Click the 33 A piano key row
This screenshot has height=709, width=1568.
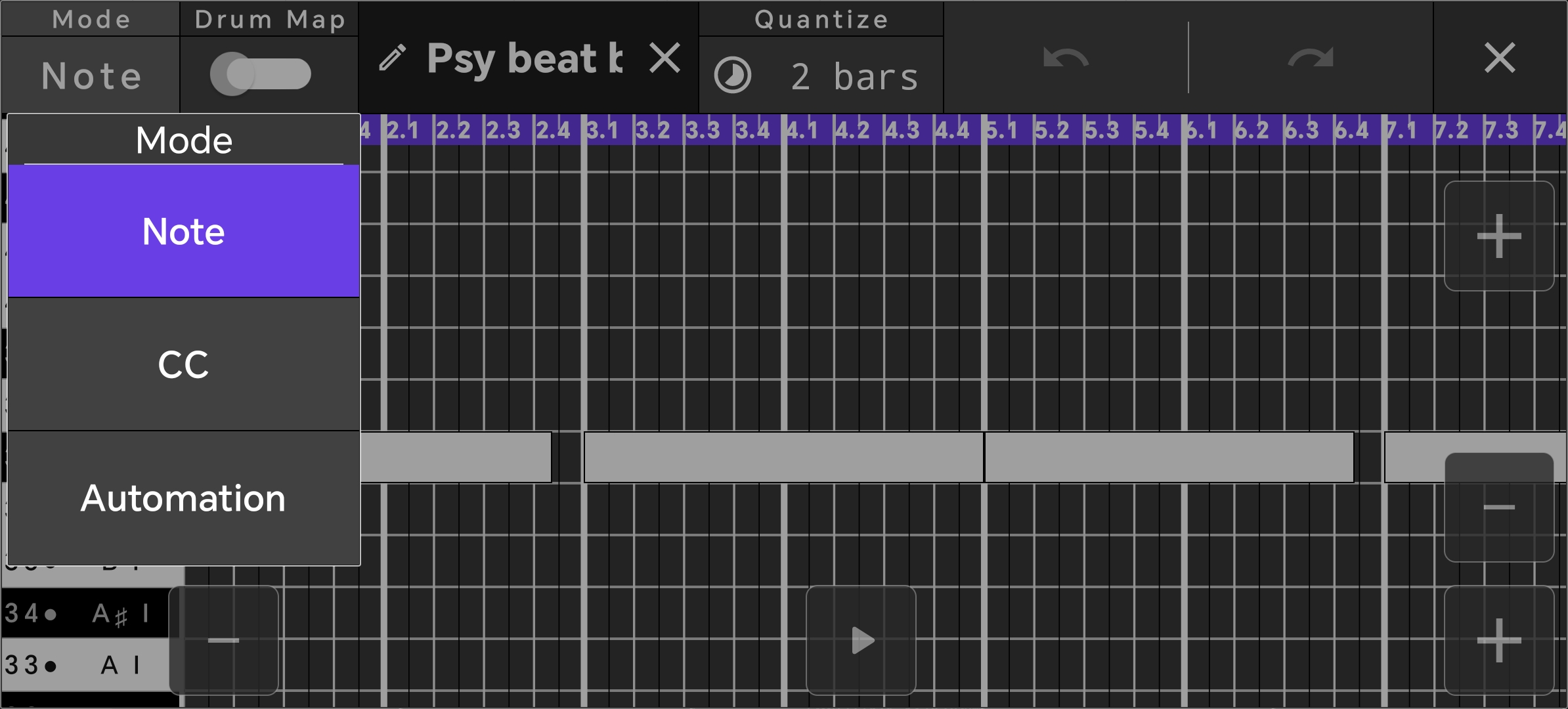[x=85, y=665]
